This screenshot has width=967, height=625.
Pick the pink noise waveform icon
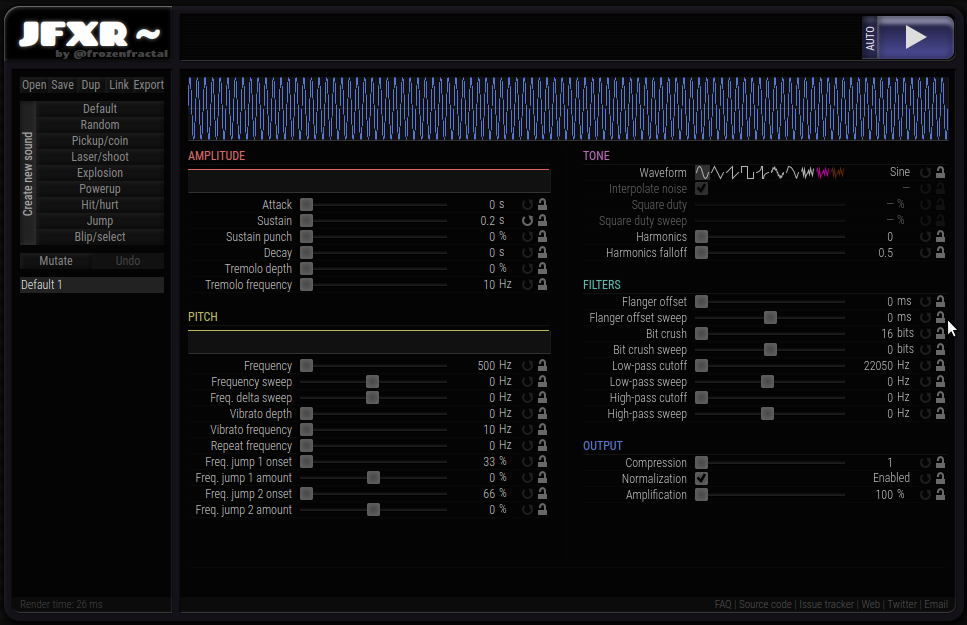(823, 172)
